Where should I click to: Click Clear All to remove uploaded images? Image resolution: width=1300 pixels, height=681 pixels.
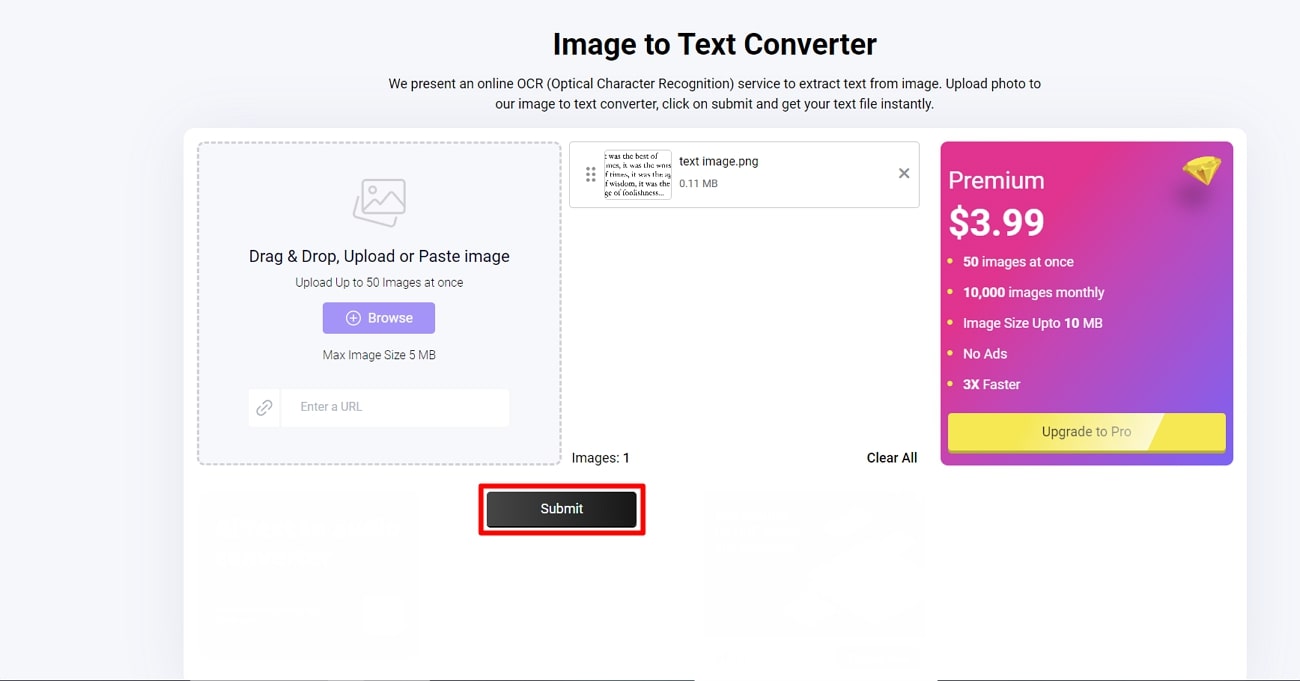891,457
